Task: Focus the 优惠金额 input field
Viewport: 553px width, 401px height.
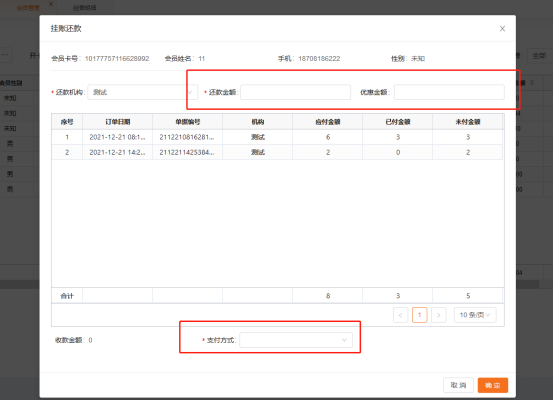Action: coord(449,92)
